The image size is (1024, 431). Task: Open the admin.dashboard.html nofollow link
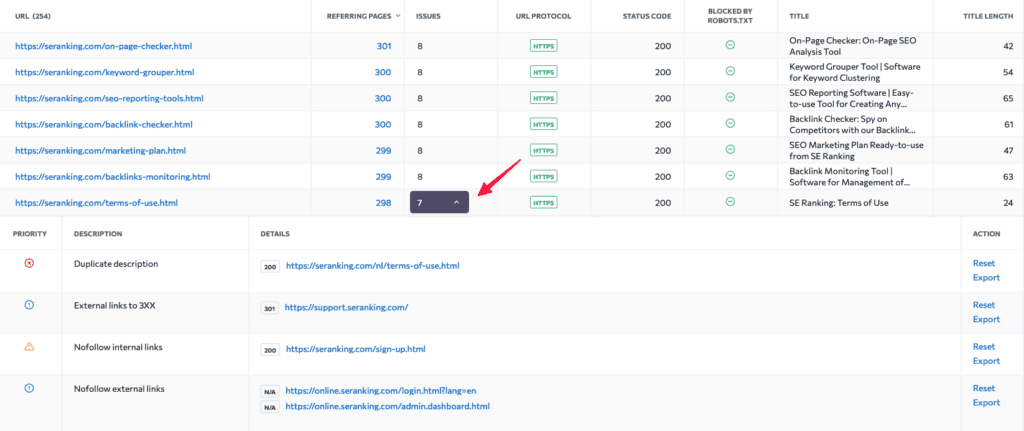point(387,407)
